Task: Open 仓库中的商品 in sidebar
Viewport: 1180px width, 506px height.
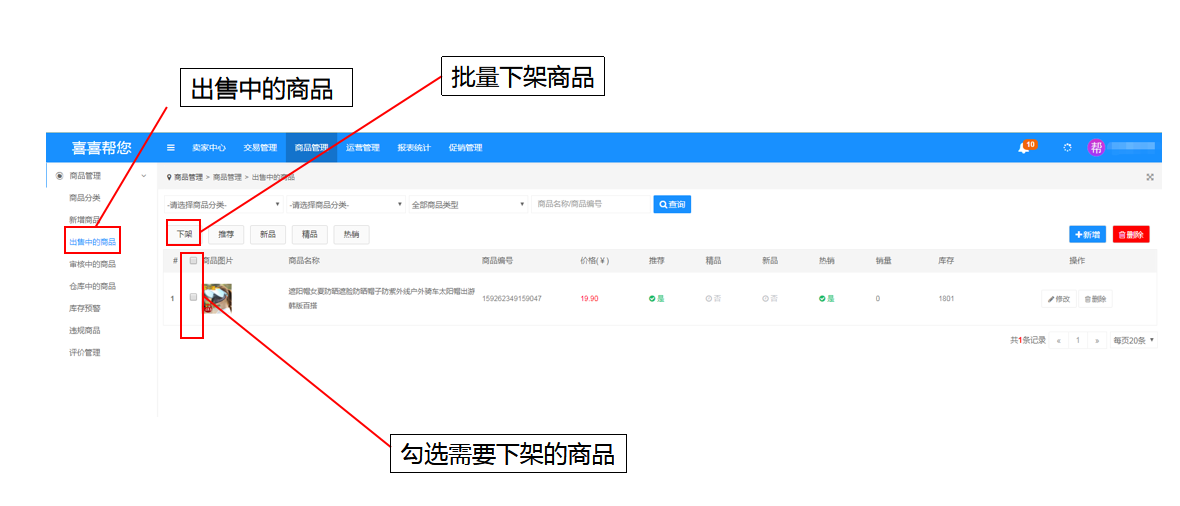Action: [x=92, y=286]
